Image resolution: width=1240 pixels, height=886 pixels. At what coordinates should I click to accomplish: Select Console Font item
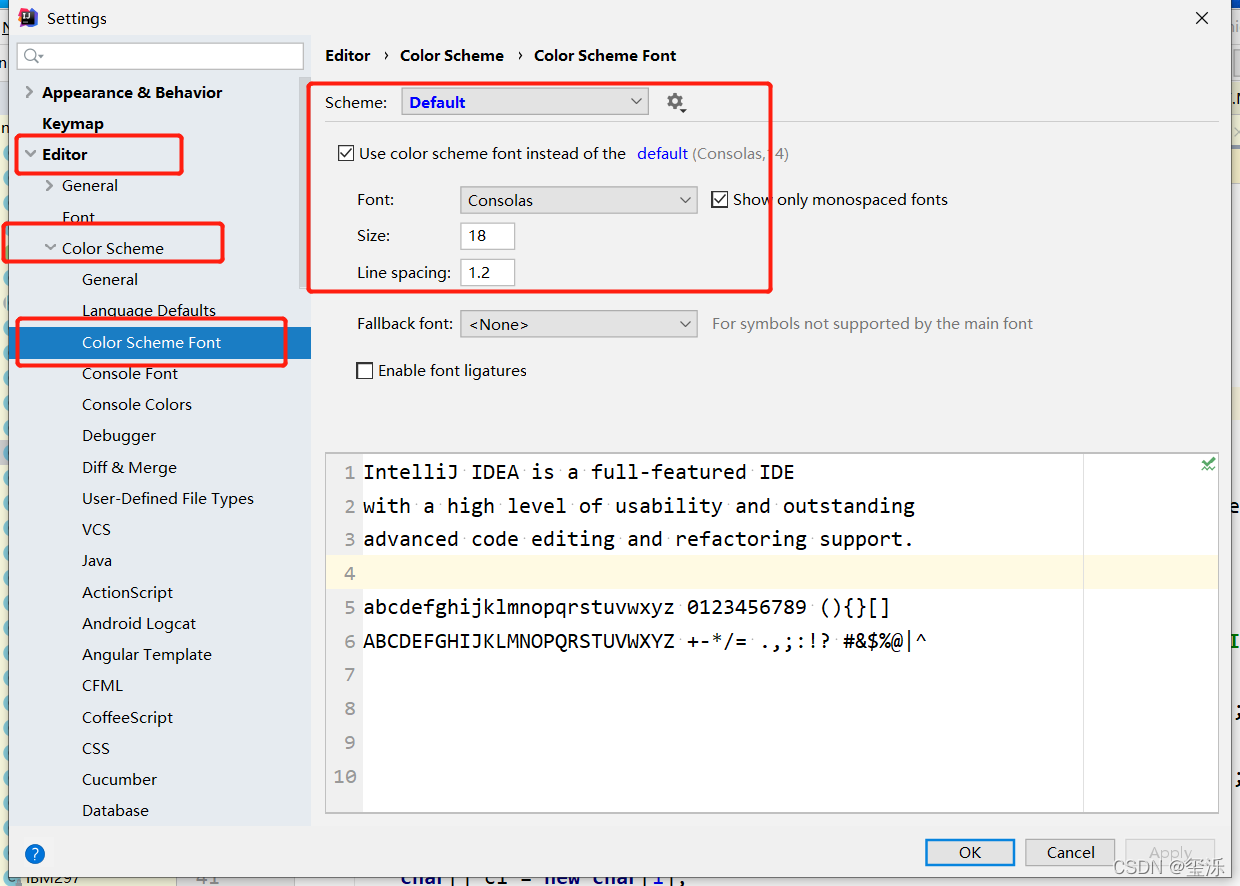click(x=130, y=374)
